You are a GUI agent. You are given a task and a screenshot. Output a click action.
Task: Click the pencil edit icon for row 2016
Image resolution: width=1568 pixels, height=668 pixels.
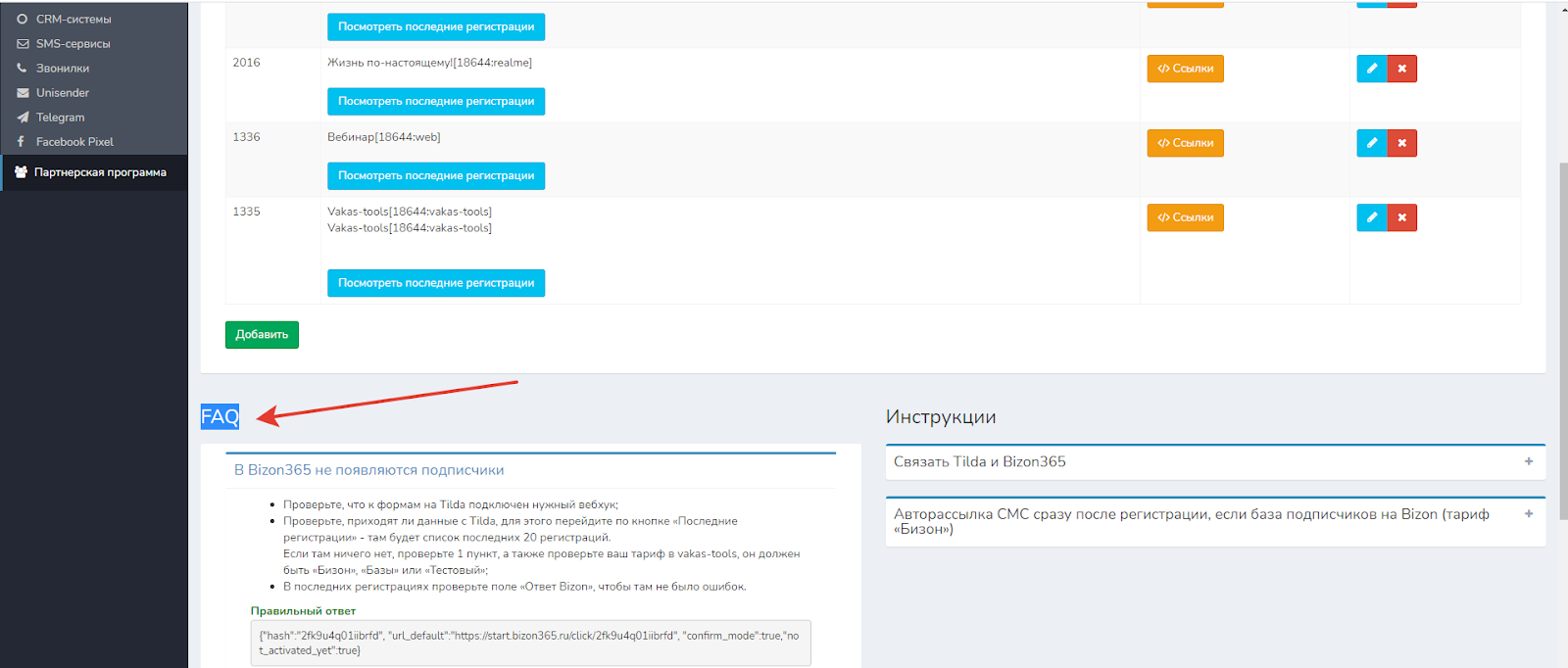coord(1371,69)
